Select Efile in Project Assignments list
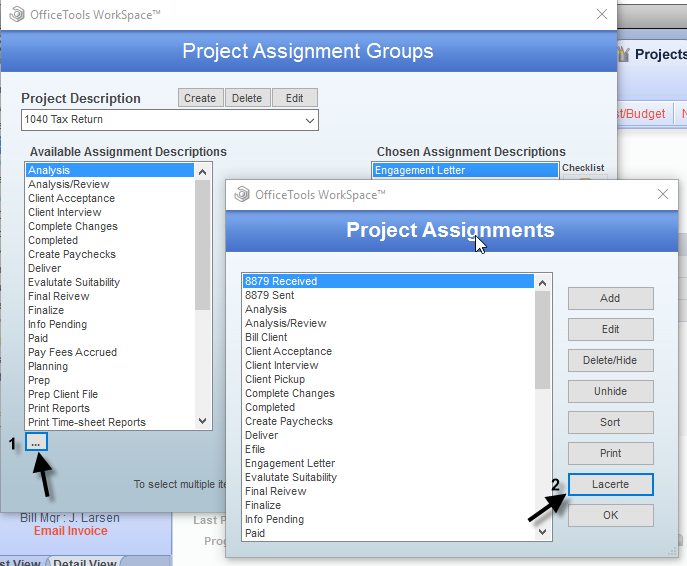Viewport: 687px width, 566px height. [x=389, y=449]
